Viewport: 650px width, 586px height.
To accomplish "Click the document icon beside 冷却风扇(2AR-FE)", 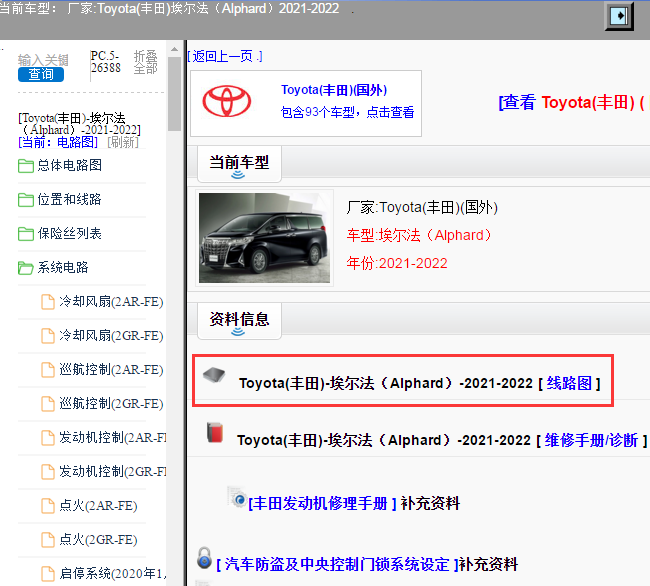I will point(48,302).
